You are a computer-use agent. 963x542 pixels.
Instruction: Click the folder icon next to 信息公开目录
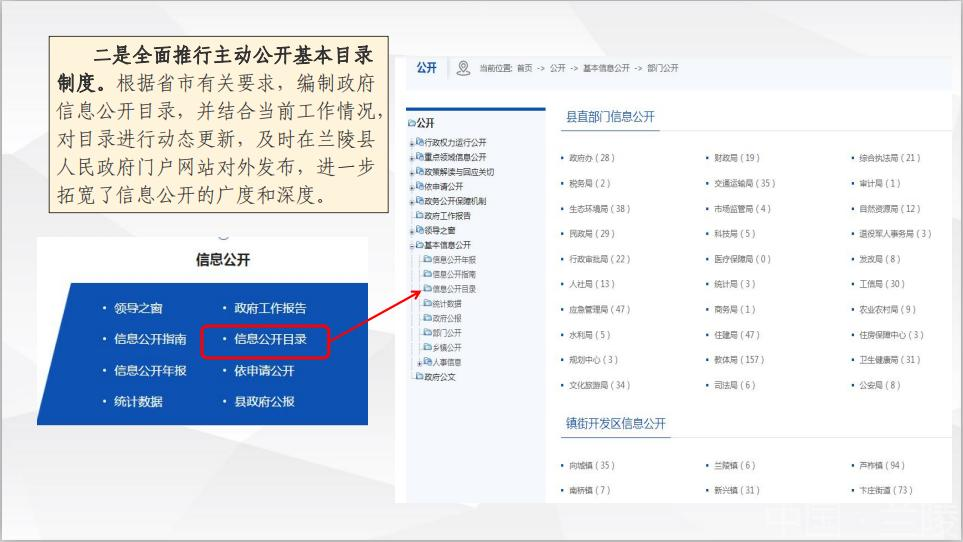pyautogui.click(x=428, y=288)
